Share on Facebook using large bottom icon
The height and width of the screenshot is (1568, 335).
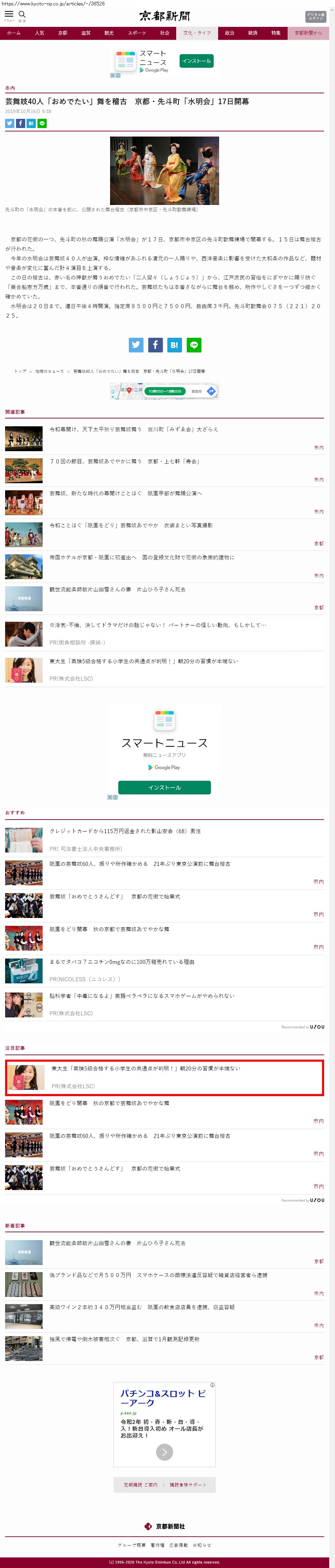coord(155,345)
